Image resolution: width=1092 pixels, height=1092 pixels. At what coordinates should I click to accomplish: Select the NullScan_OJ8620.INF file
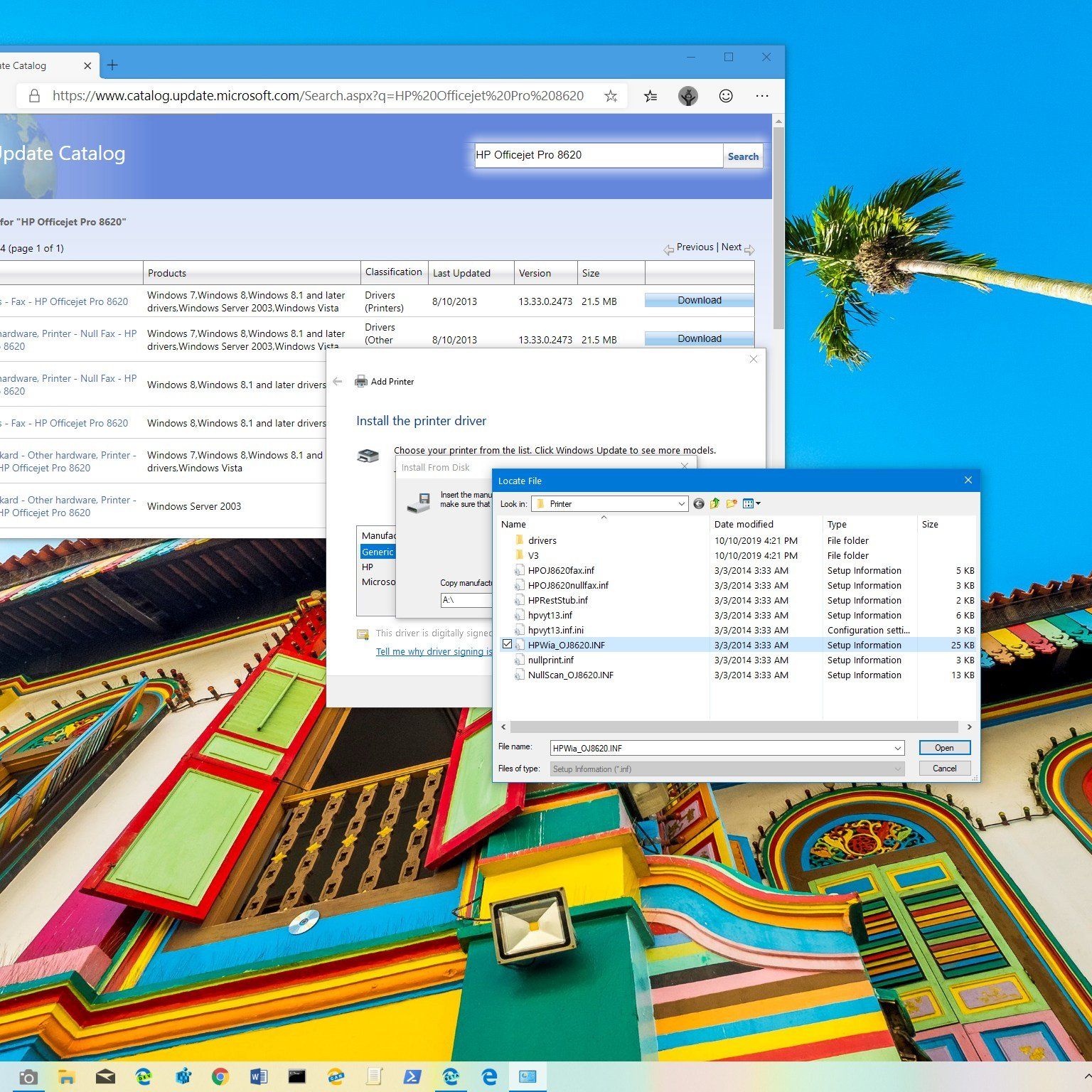(x=570, y=675)
